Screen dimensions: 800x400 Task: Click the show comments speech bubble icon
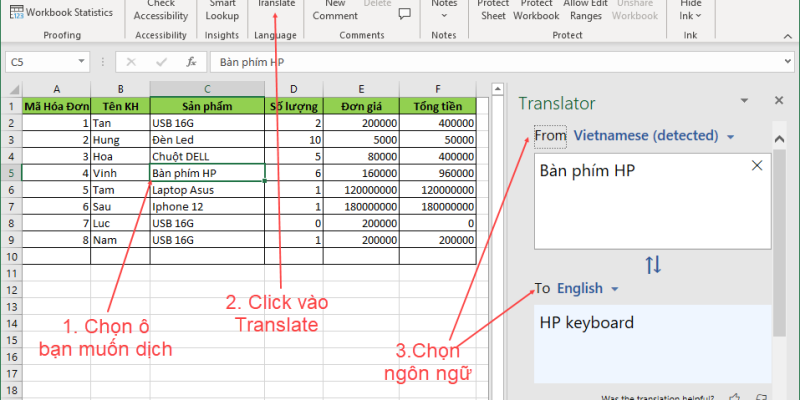pyautogui.click(x=404, y=14)
